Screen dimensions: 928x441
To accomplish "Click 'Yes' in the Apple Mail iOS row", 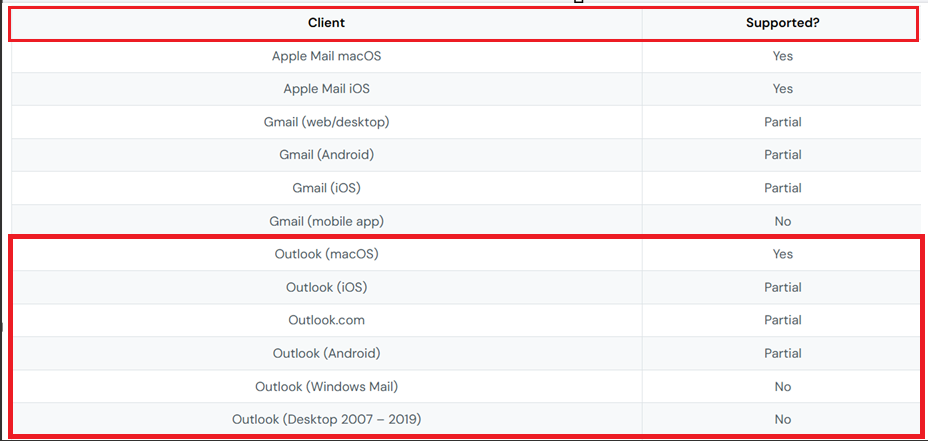I will tap(782, 89).
